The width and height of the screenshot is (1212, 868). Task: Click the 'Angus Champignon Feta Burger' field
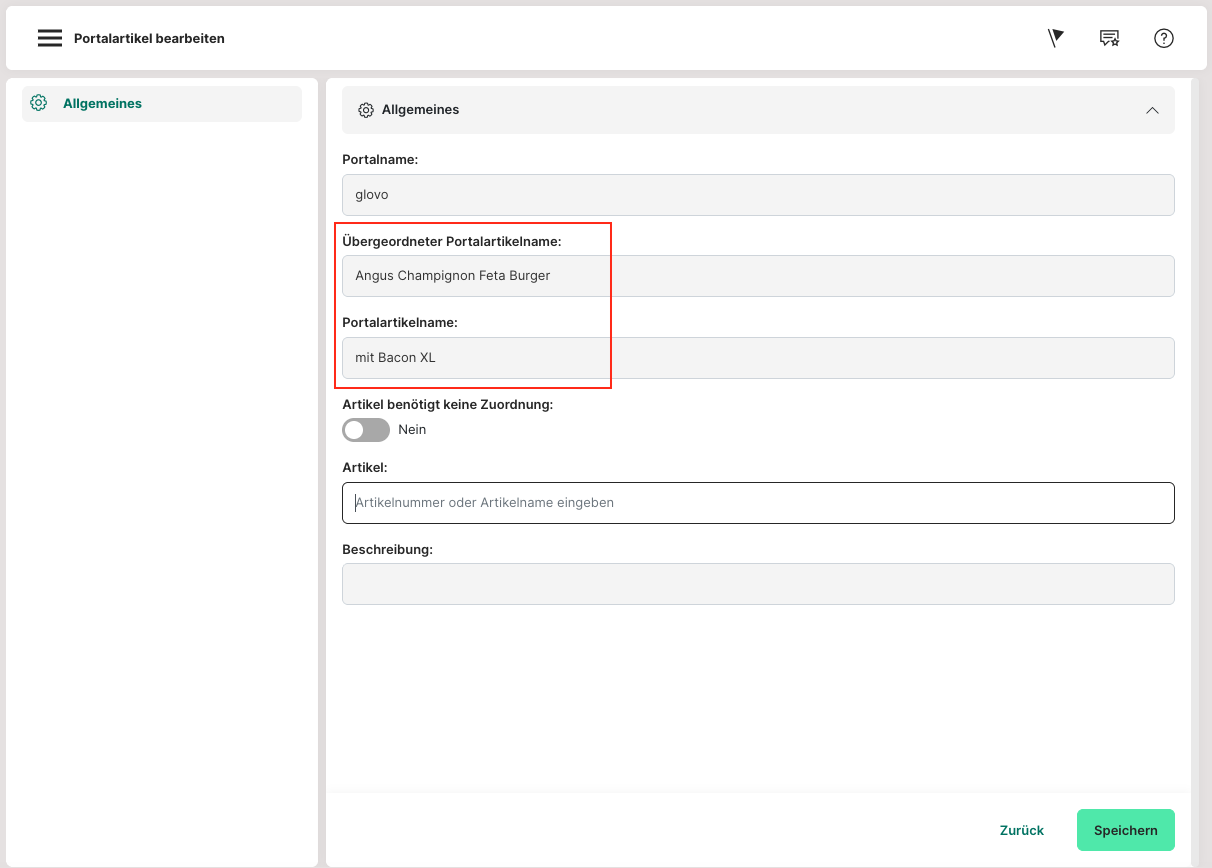tap(758, 276)
